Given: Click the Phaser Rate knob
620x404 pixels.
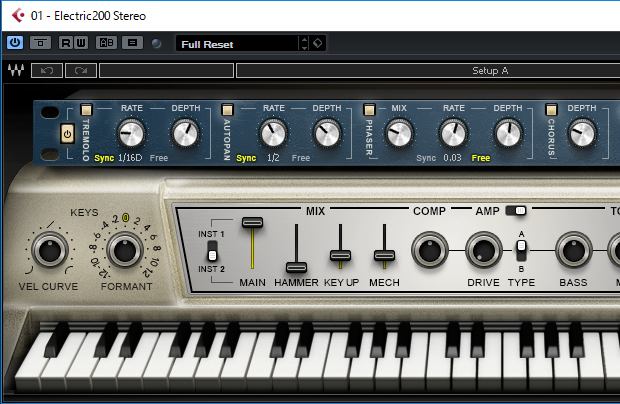Looking at the screenshot, I should coord(453,134).
